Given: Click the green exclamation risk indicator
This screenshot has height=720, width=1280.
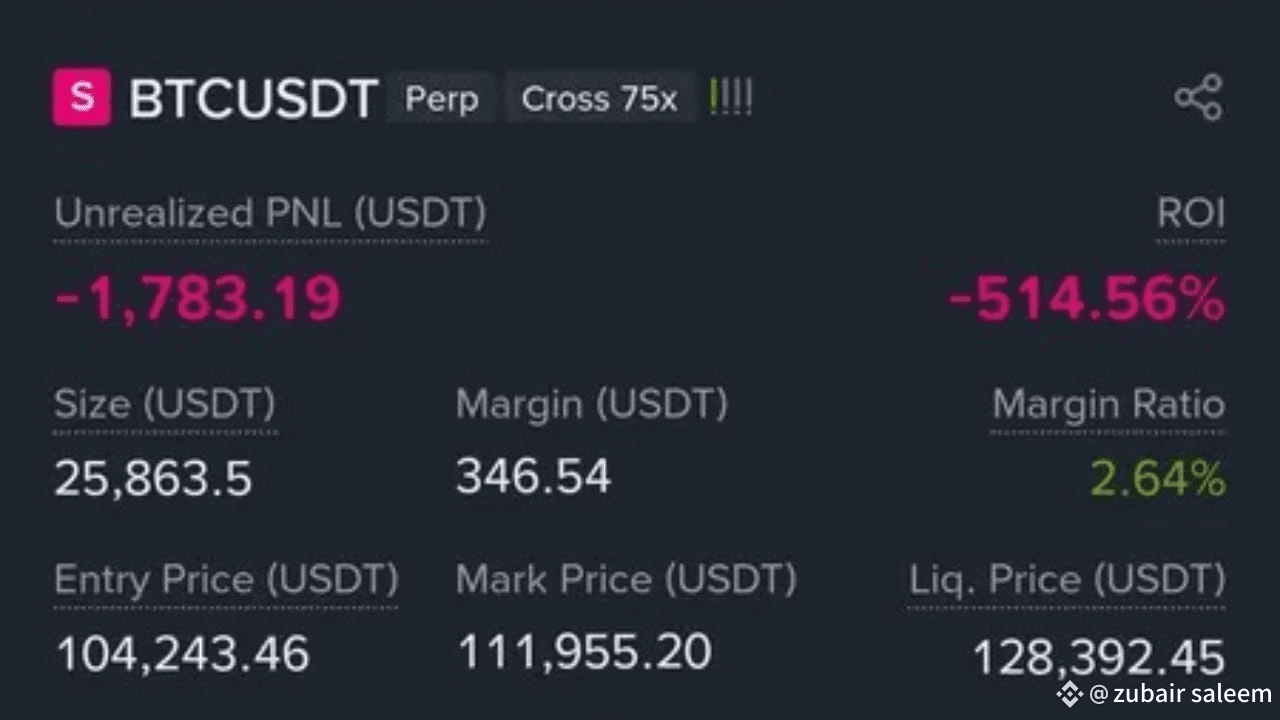Looking at the screenshot, I should 730,98.
